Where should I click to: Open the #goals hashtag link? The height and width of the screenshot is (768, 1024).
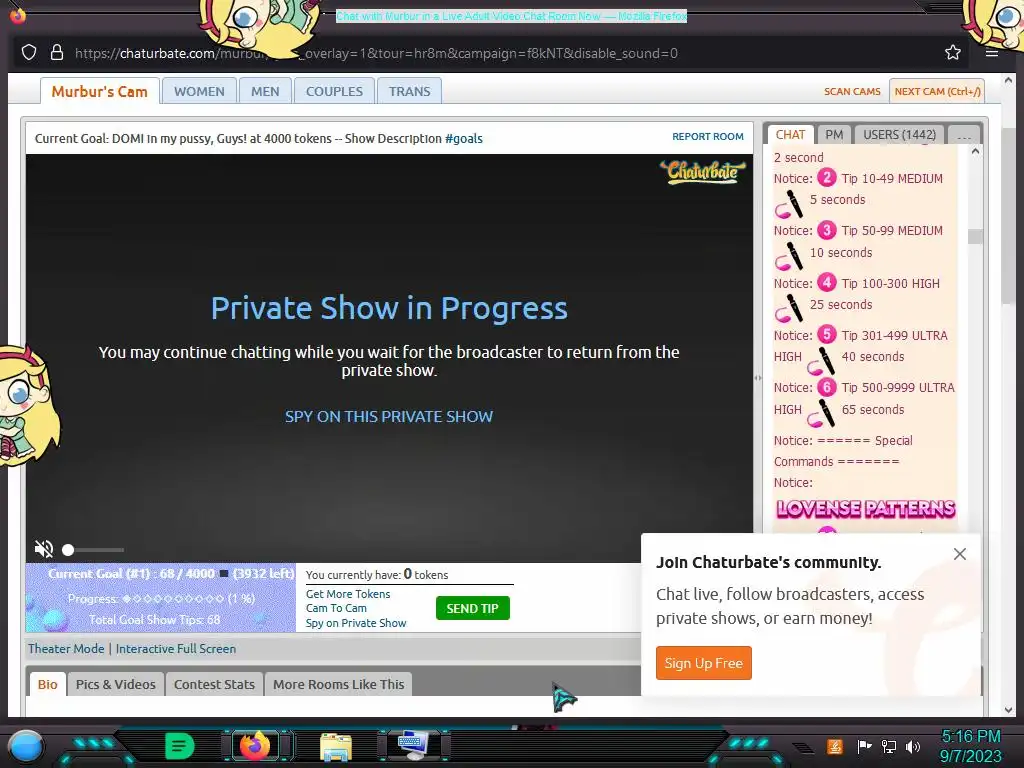click(463, 138)
